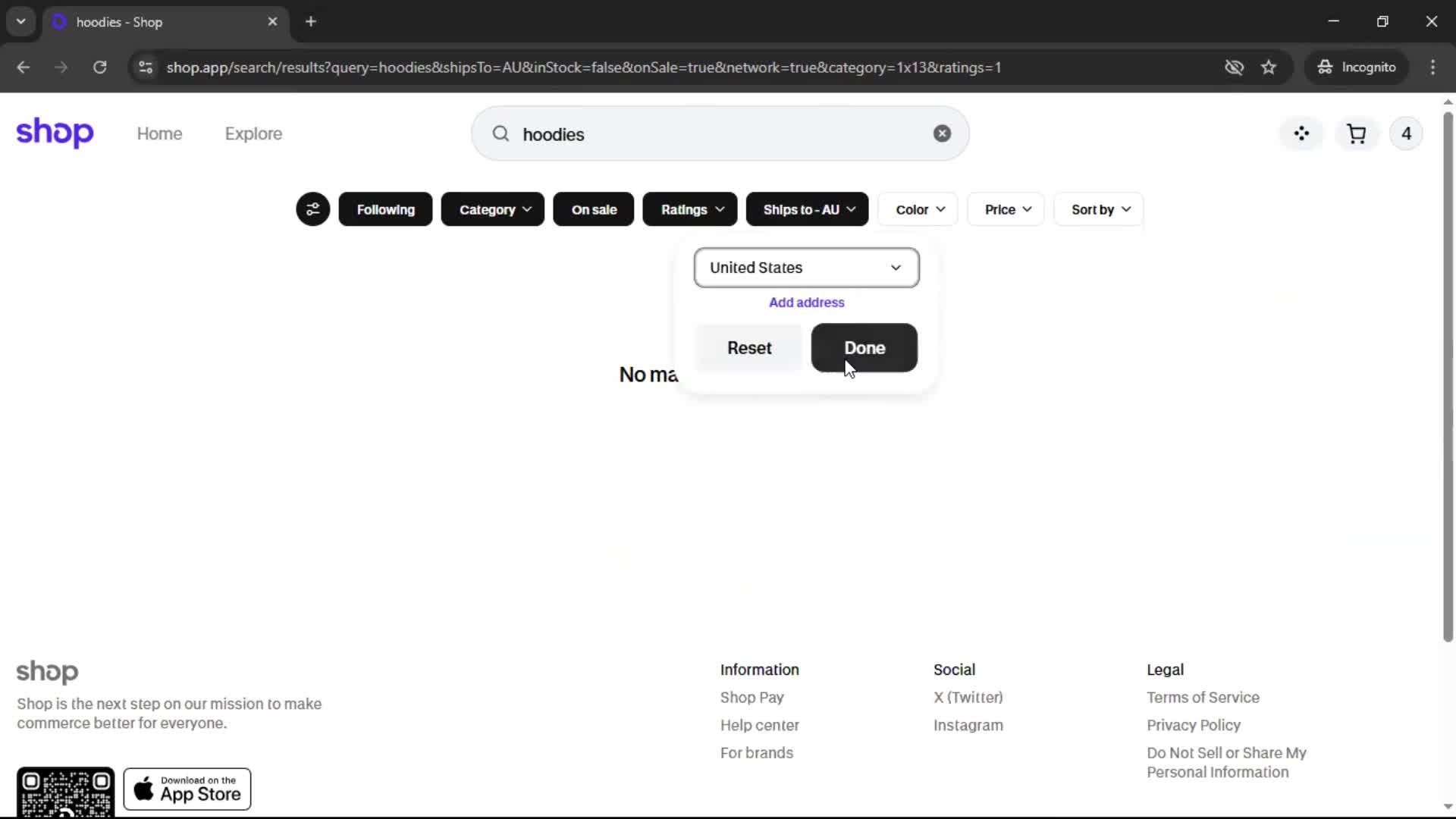Expand the Sort by dropdown

[x=1100, y=209]
